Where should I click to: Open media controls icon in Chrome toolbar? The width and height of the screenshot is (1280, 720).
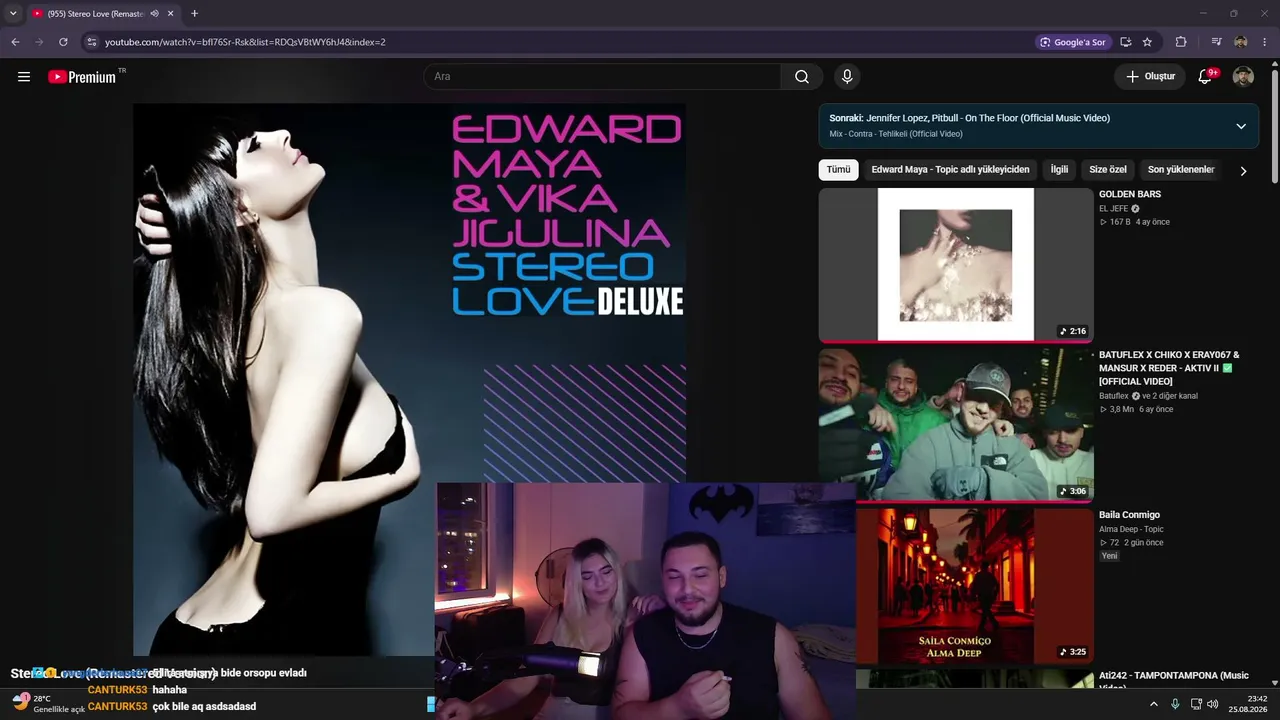[1216, 42]
